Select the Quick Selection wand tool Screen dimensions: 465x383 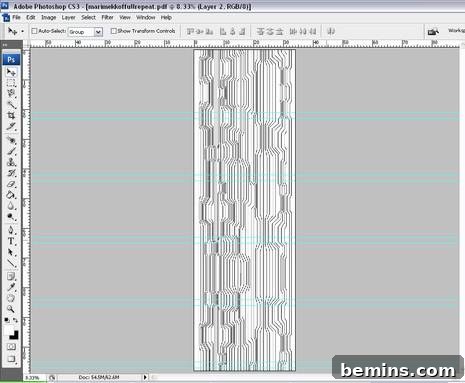pyautogui.click(x=11, y=105)
